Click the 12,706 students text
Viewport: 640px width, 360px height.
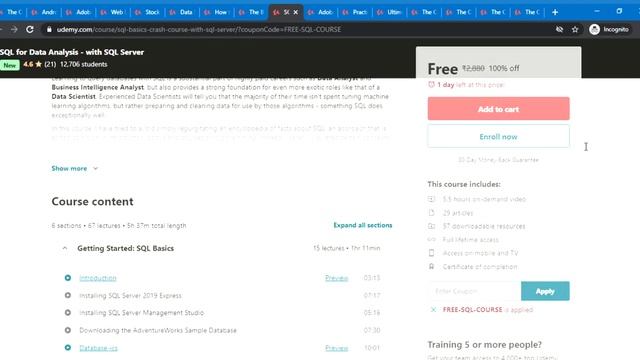tap(84, 64)
